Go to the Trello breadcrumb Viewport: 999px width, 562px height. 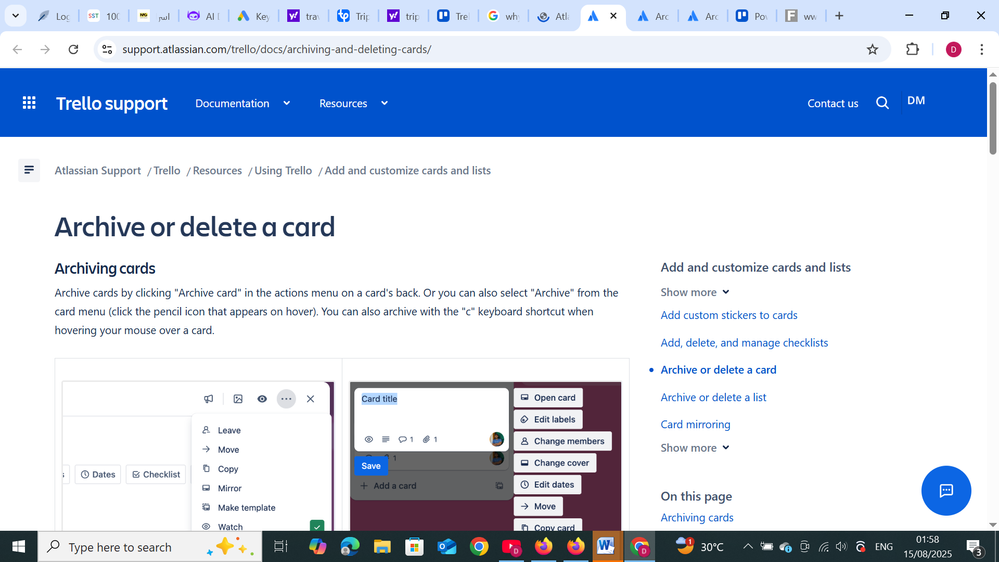(167, 170)
